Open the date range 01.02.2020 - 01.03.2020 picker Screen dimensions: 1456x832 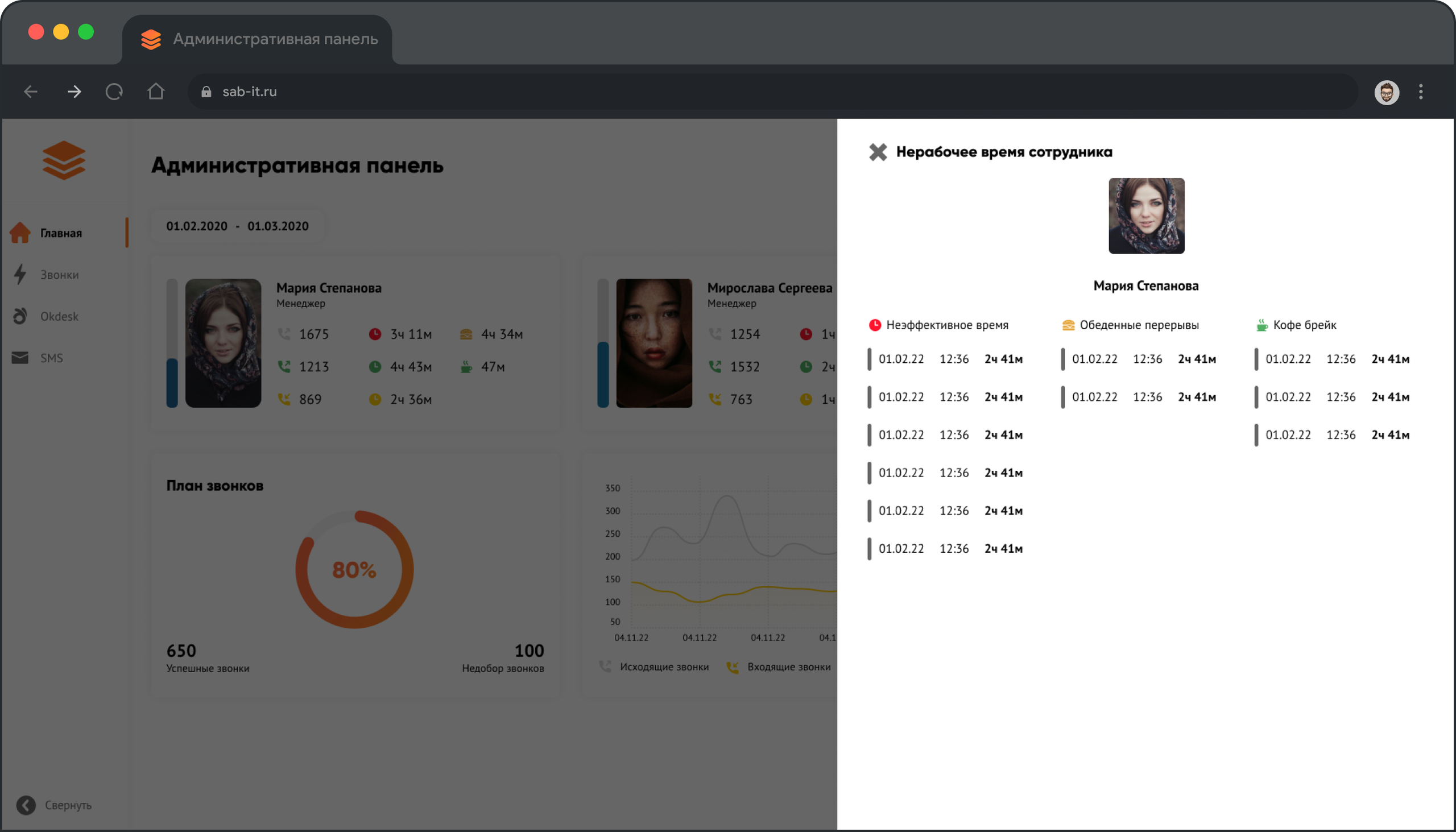[x=237, y=226]
